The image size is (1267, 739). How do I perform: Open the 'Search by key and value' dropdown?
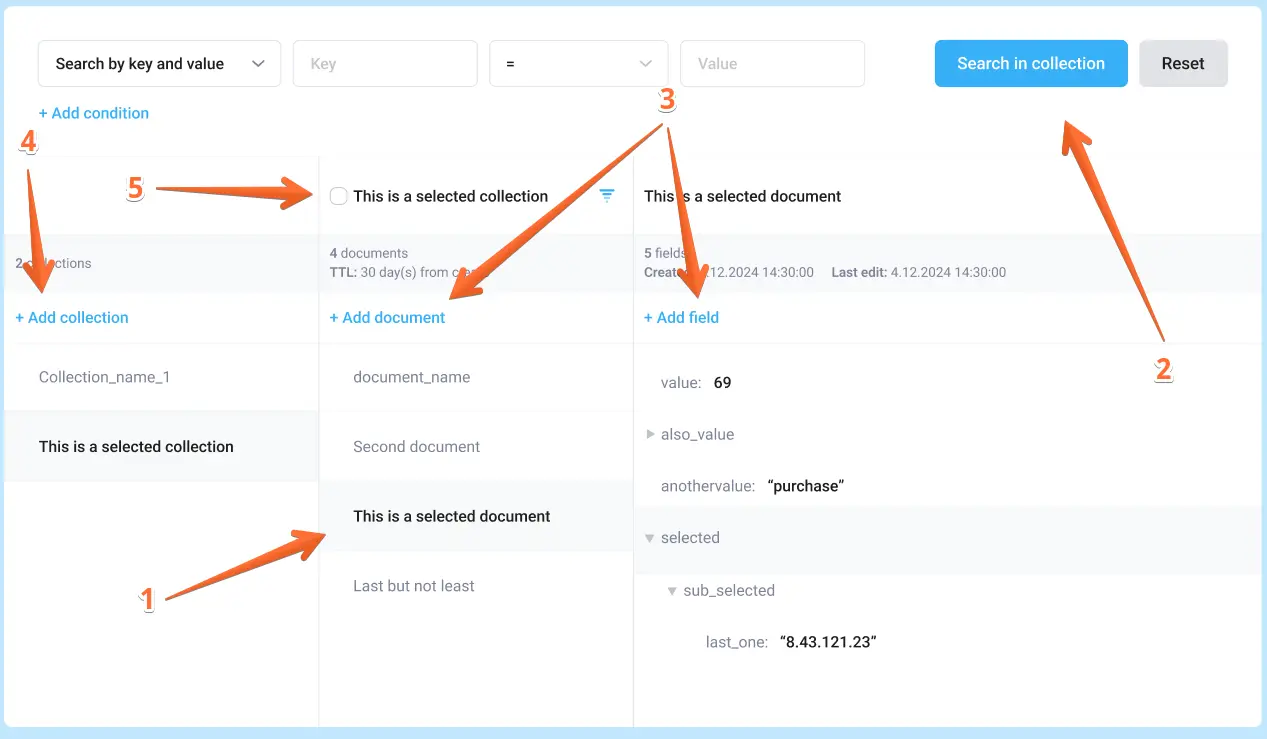pos(159,64)
